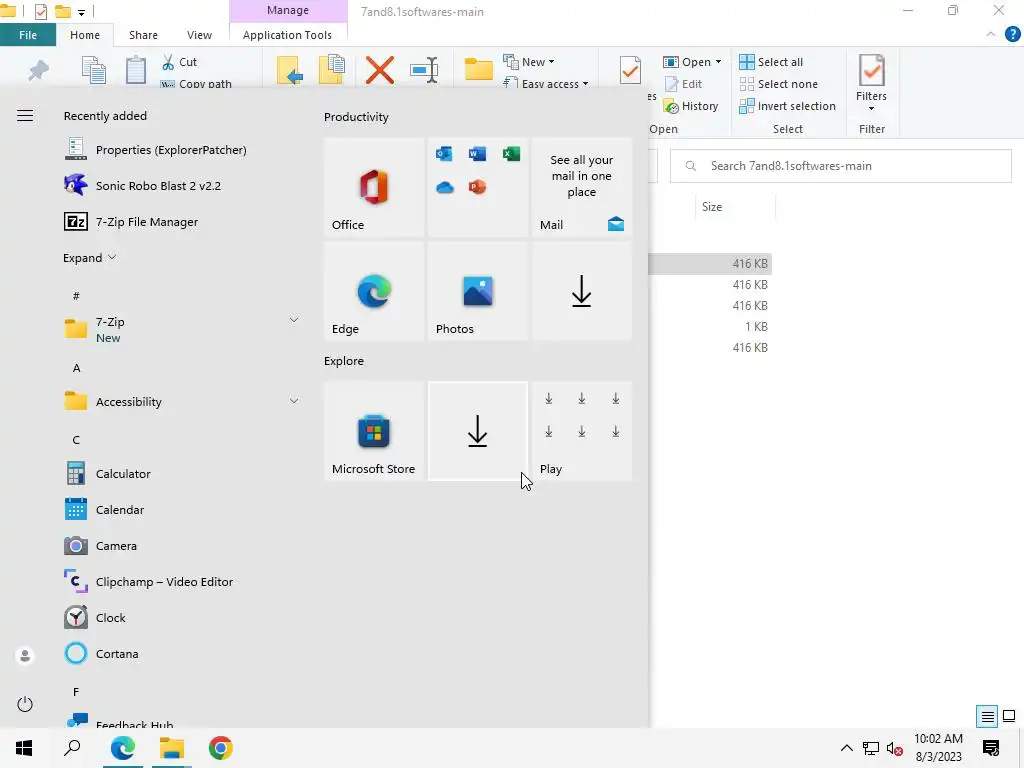Viewport: 1024px width, 768px height.
Task: Expand the Recently added list
Action: point(89,258)
